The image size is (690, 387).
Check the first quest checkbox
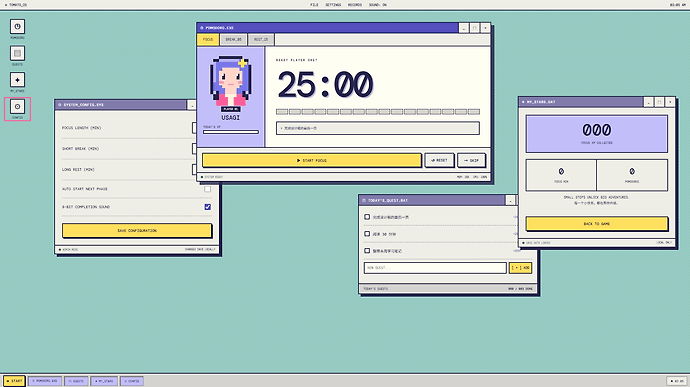tap(367, 217)
